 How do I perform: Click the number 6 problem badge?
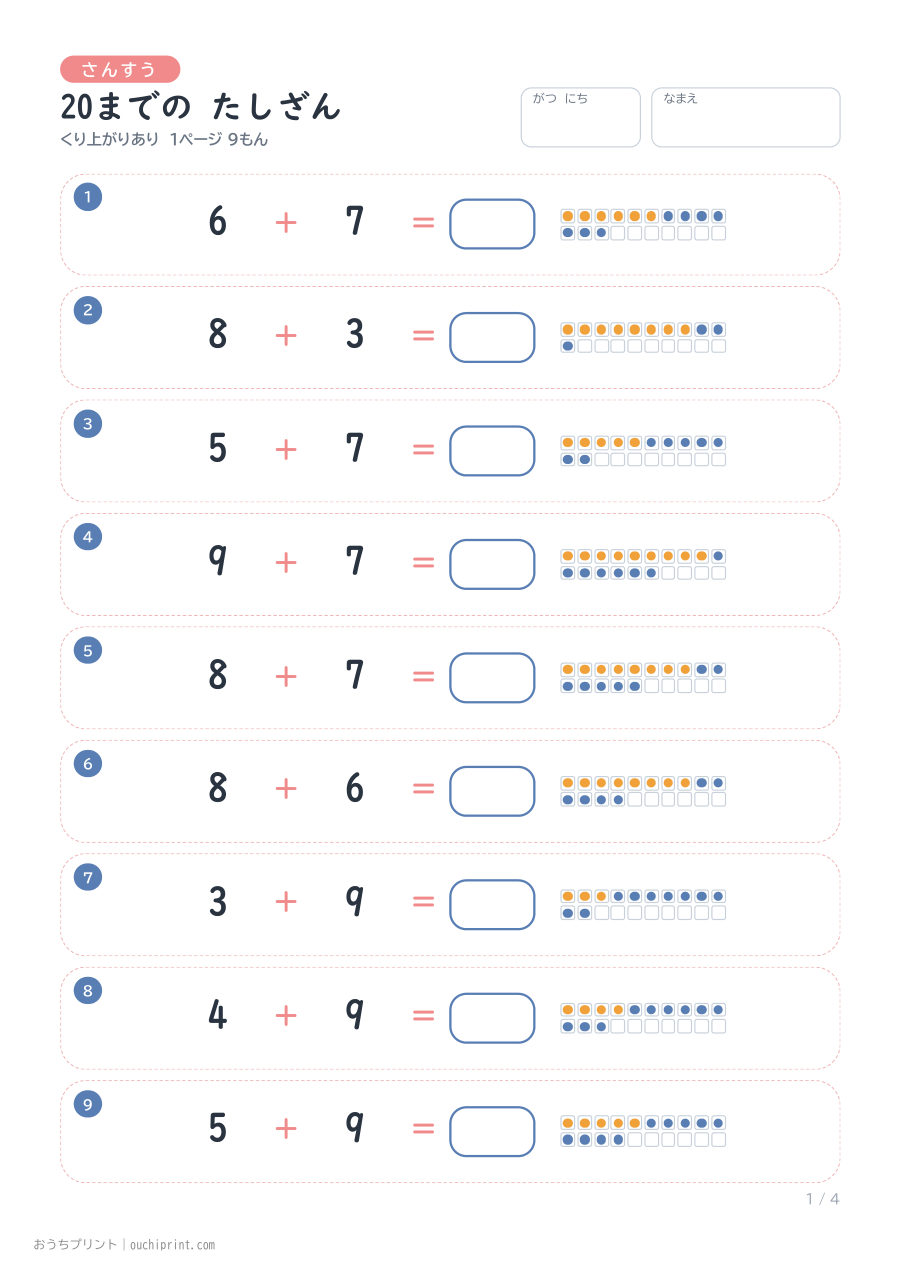point(88,764)
